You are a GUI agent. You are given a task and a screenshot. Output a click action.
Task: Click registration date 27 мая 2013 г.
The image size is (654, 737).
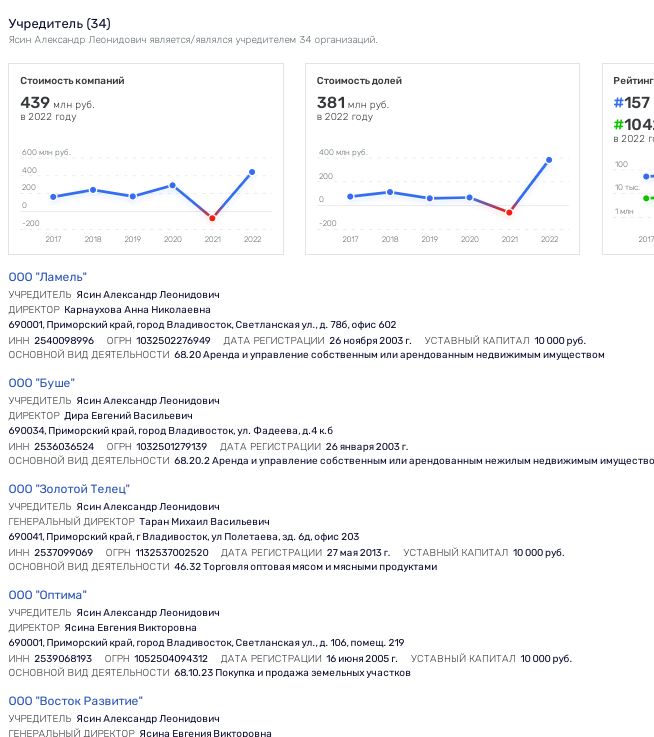[358, 553]
